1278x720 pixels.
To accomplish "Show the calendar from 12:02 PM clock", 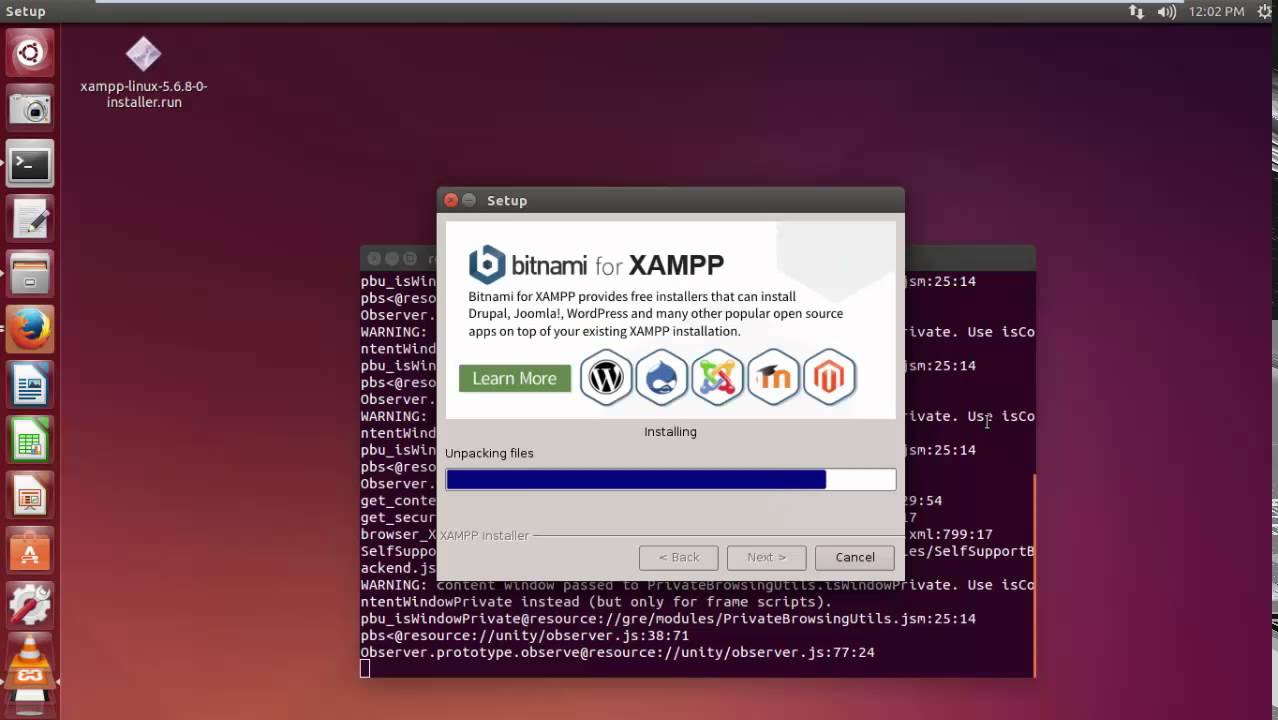I will pos(1216,11).
